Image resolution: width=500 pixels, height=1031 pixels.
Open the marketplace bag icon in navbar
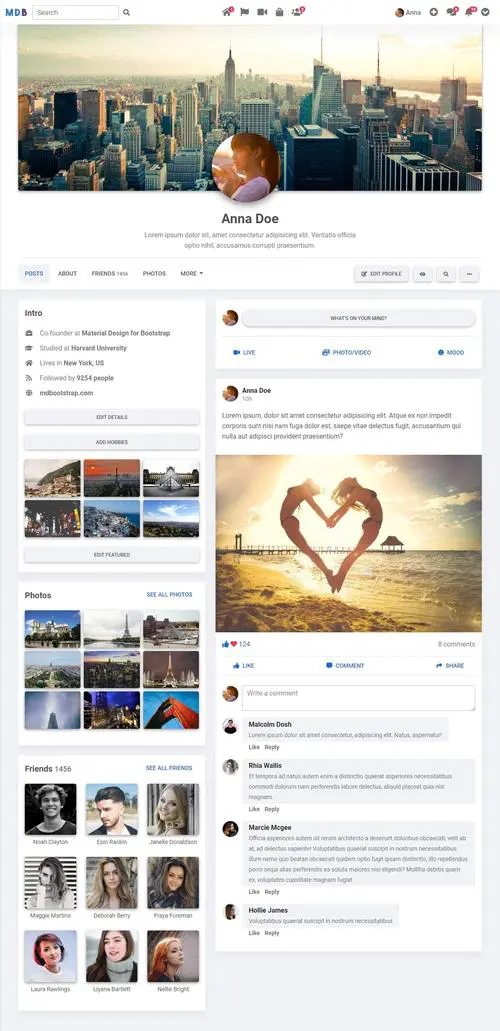pos(280,12)
